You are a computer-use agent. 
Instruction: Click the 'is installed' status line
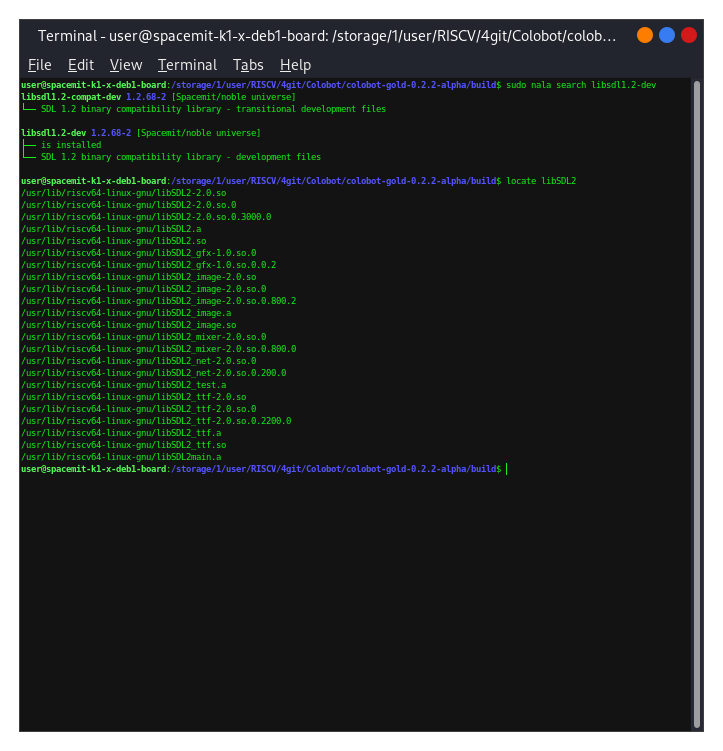pos(70,145)
